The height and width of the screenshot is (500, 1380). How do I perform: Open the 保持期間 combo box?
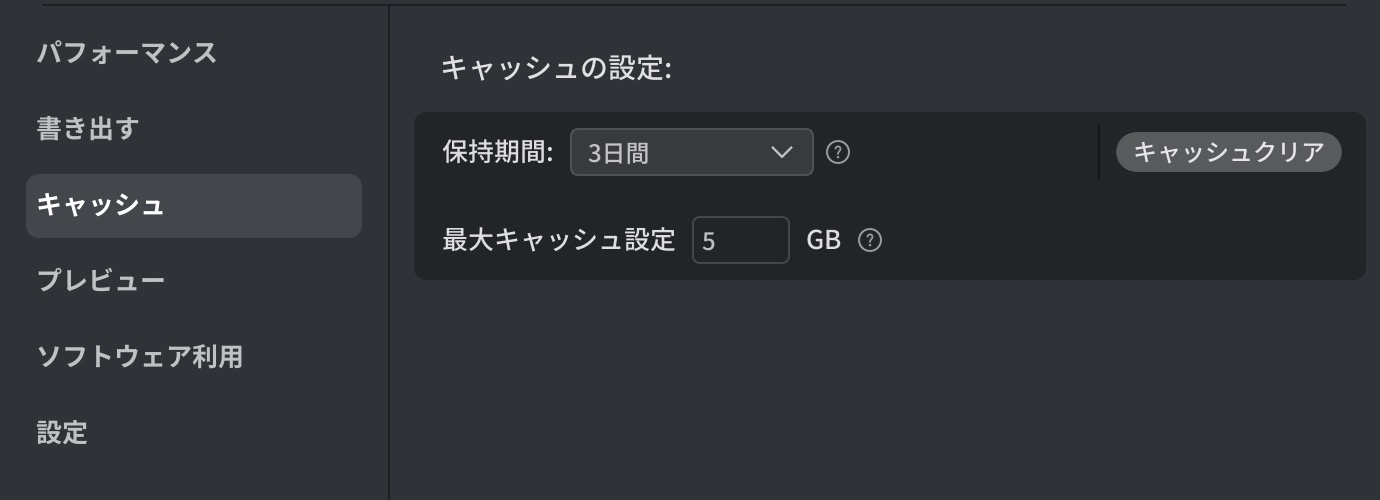[x=692, y=153]
